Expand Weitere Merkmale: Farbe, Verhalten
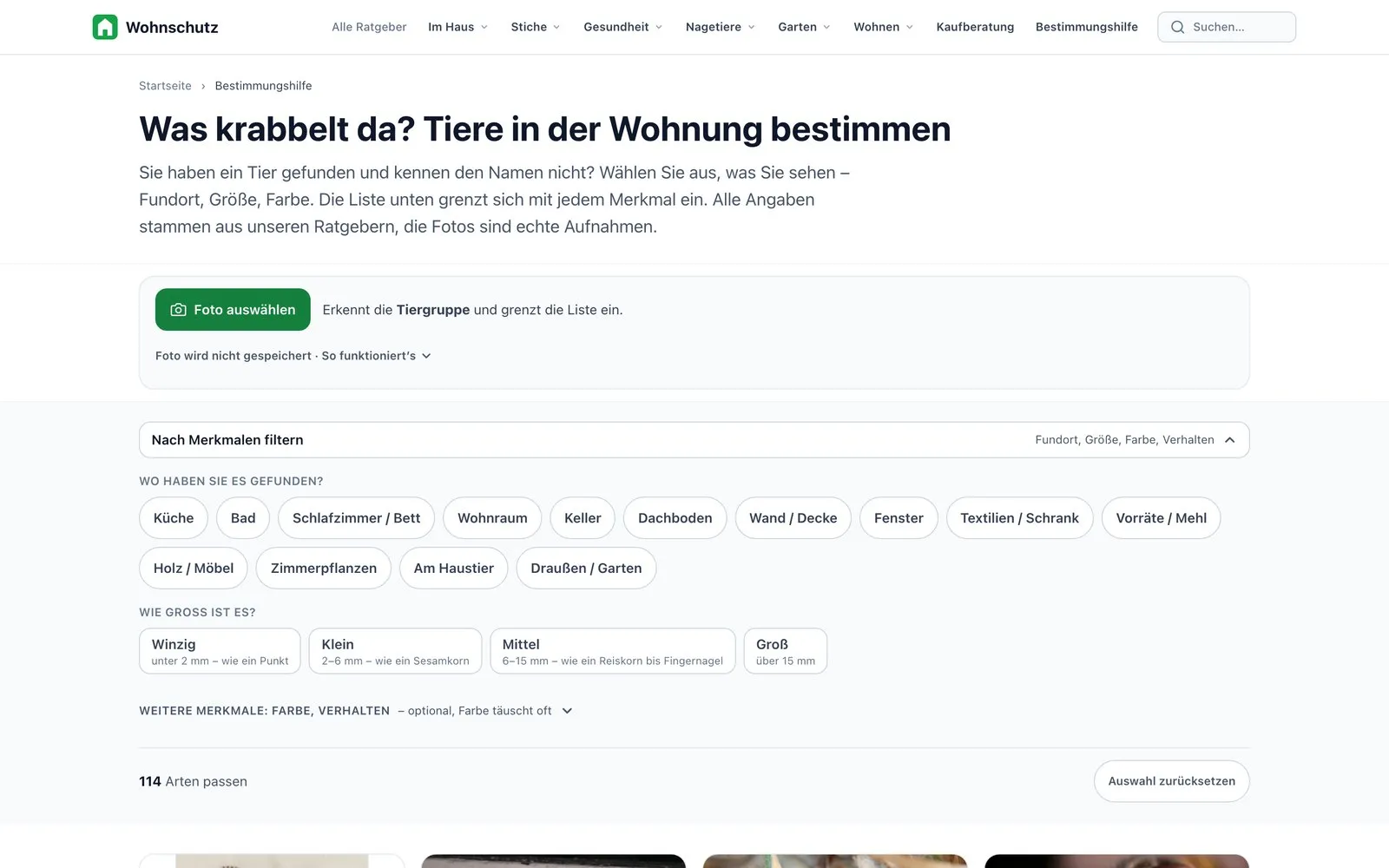The width and height of the screenshot is (1389, 868). (356, 711)
